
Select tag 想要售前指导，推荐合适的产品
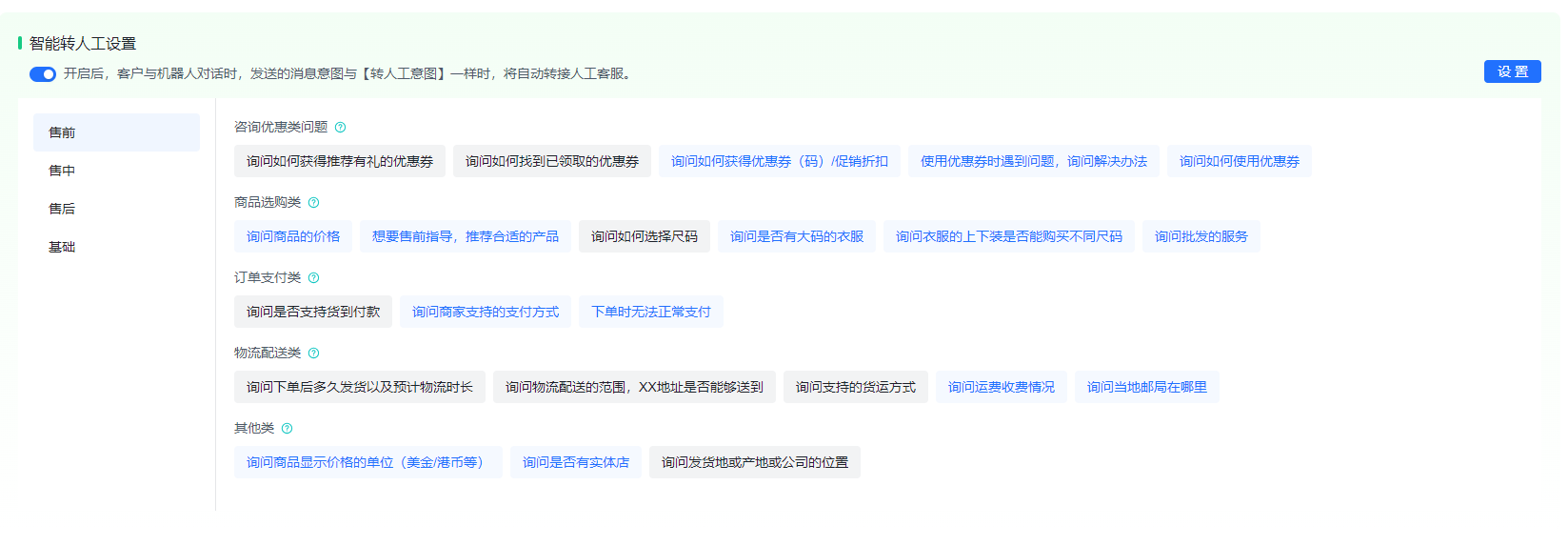click(x=466, y=236)
